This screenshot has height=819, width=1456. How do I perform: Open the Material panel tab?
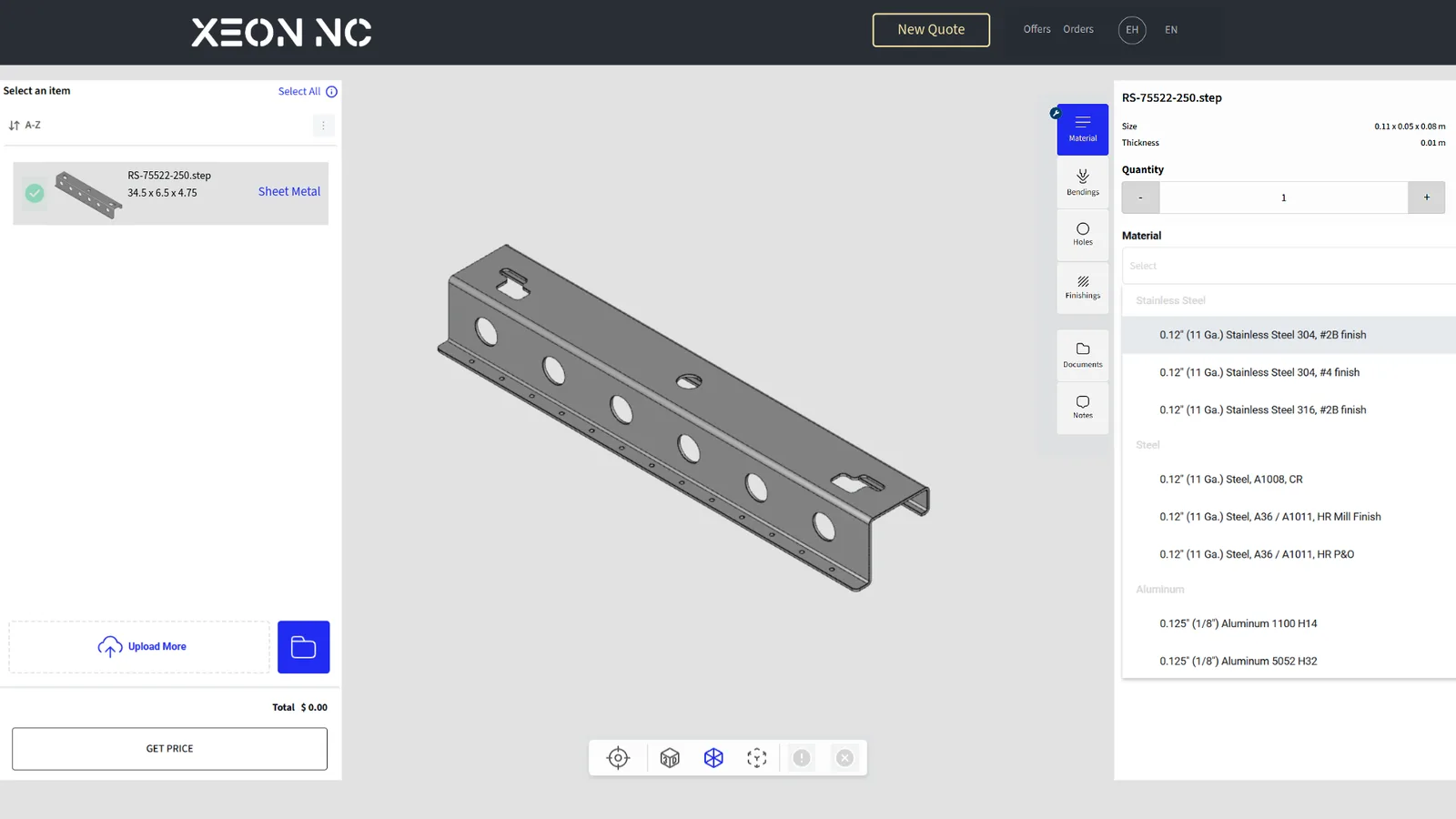(x=1082, y=129)
